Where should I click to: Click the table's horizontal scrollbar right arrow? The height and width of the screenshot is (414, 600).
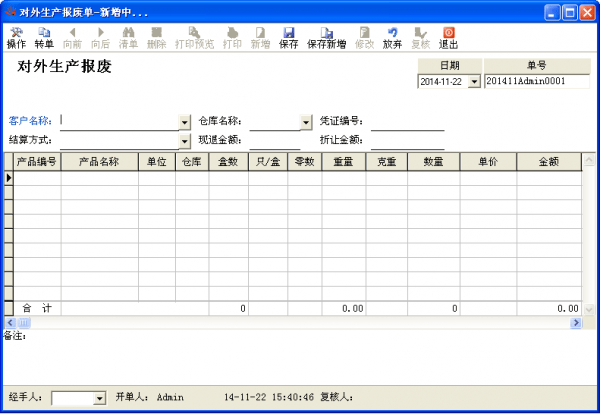(576, 323)
